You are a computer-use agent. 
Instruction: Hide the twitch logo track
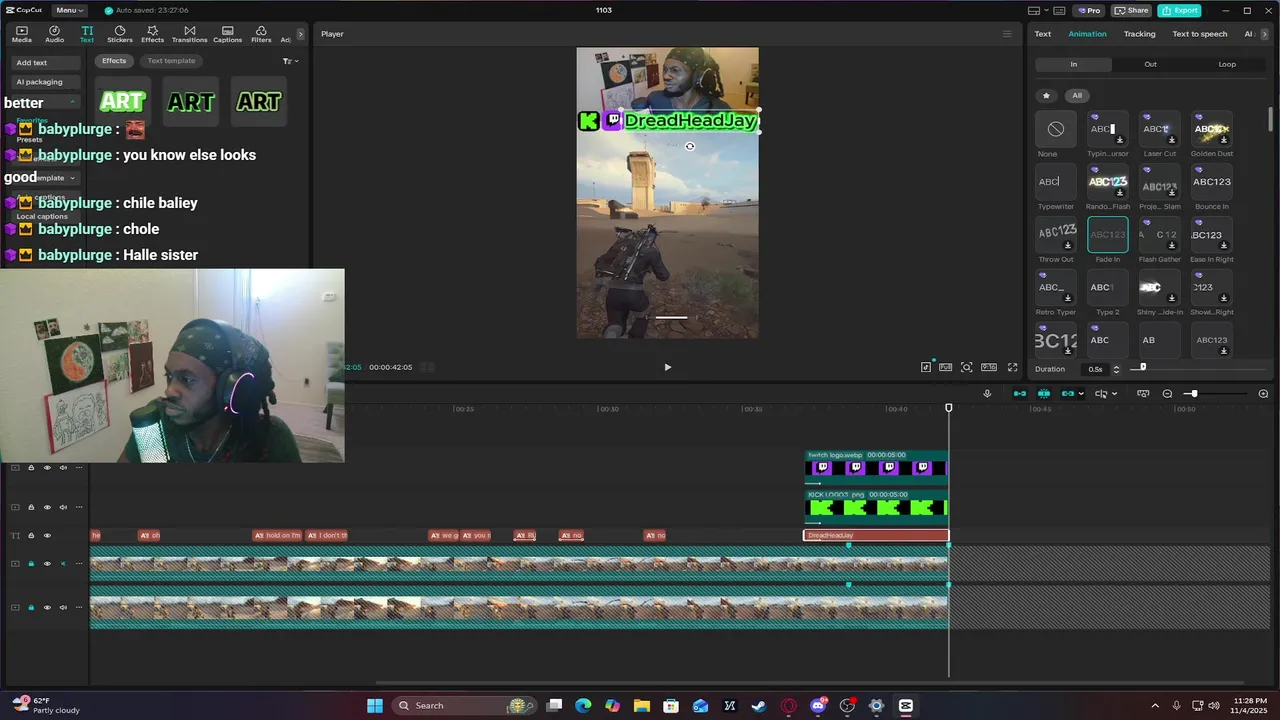[46, 467]
